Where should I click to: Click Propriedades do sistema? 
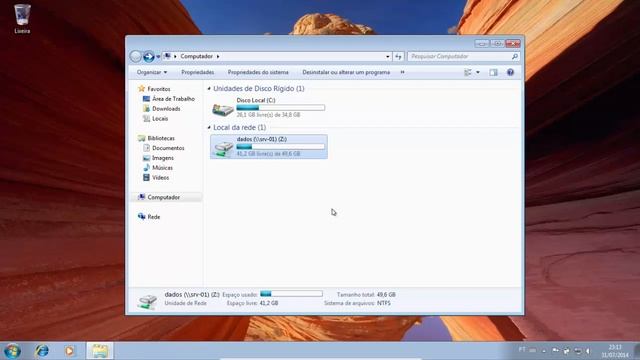coord(258,72)
